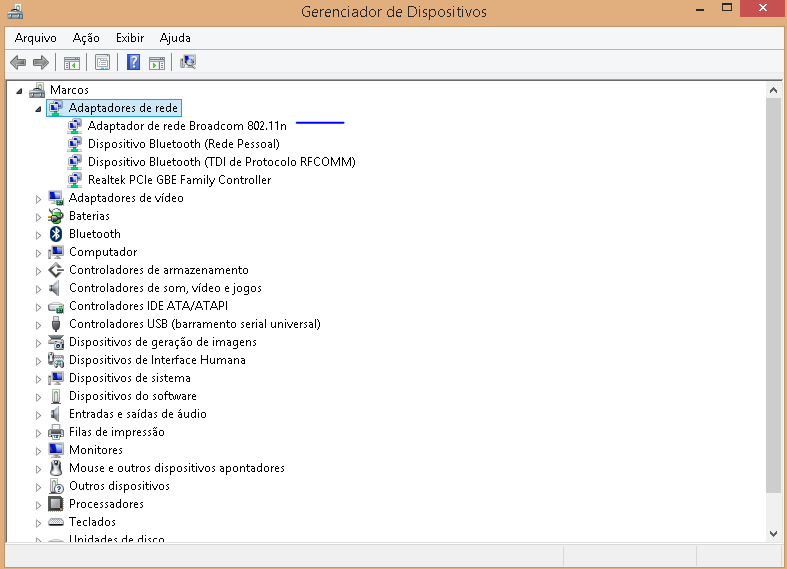
Task: Select Dispositivos do software entry
Action: (133, 396)
